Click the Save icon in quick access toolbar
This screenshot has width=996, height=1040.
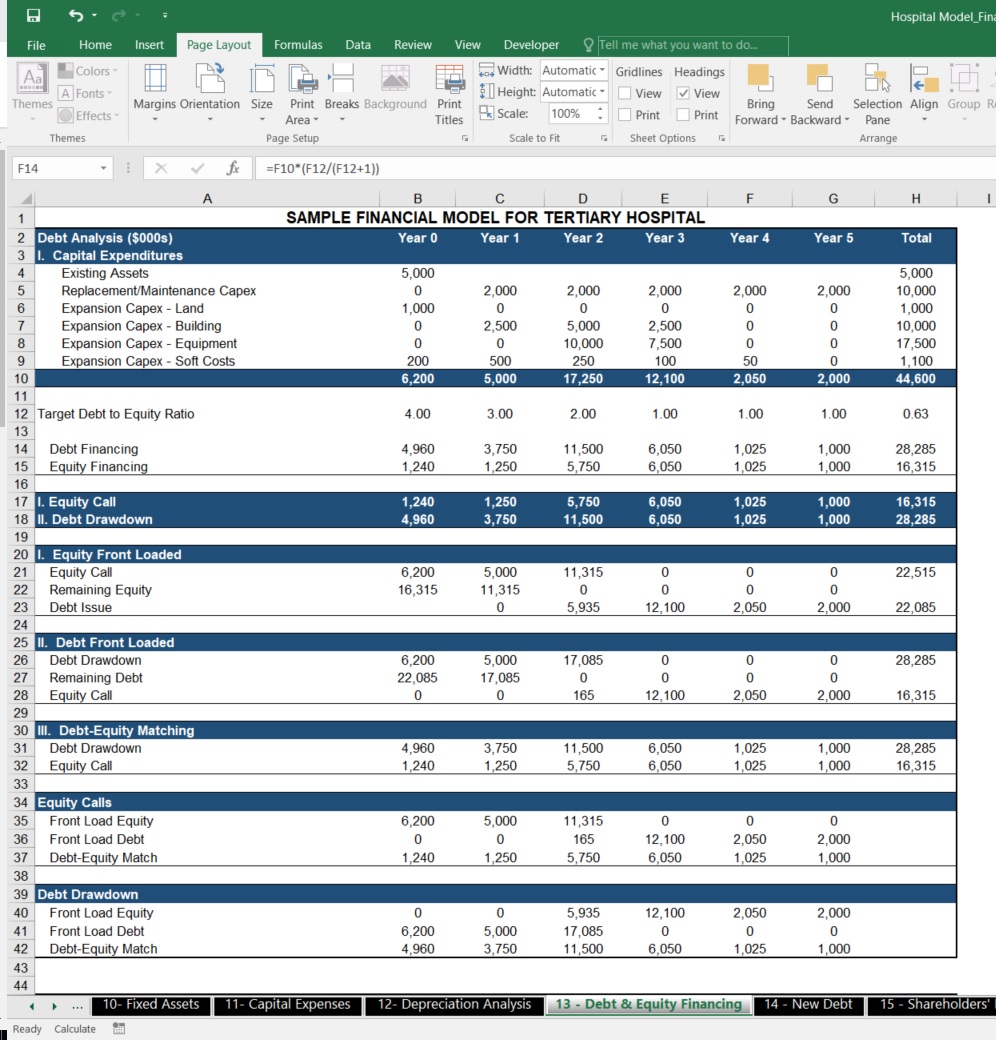33,15
